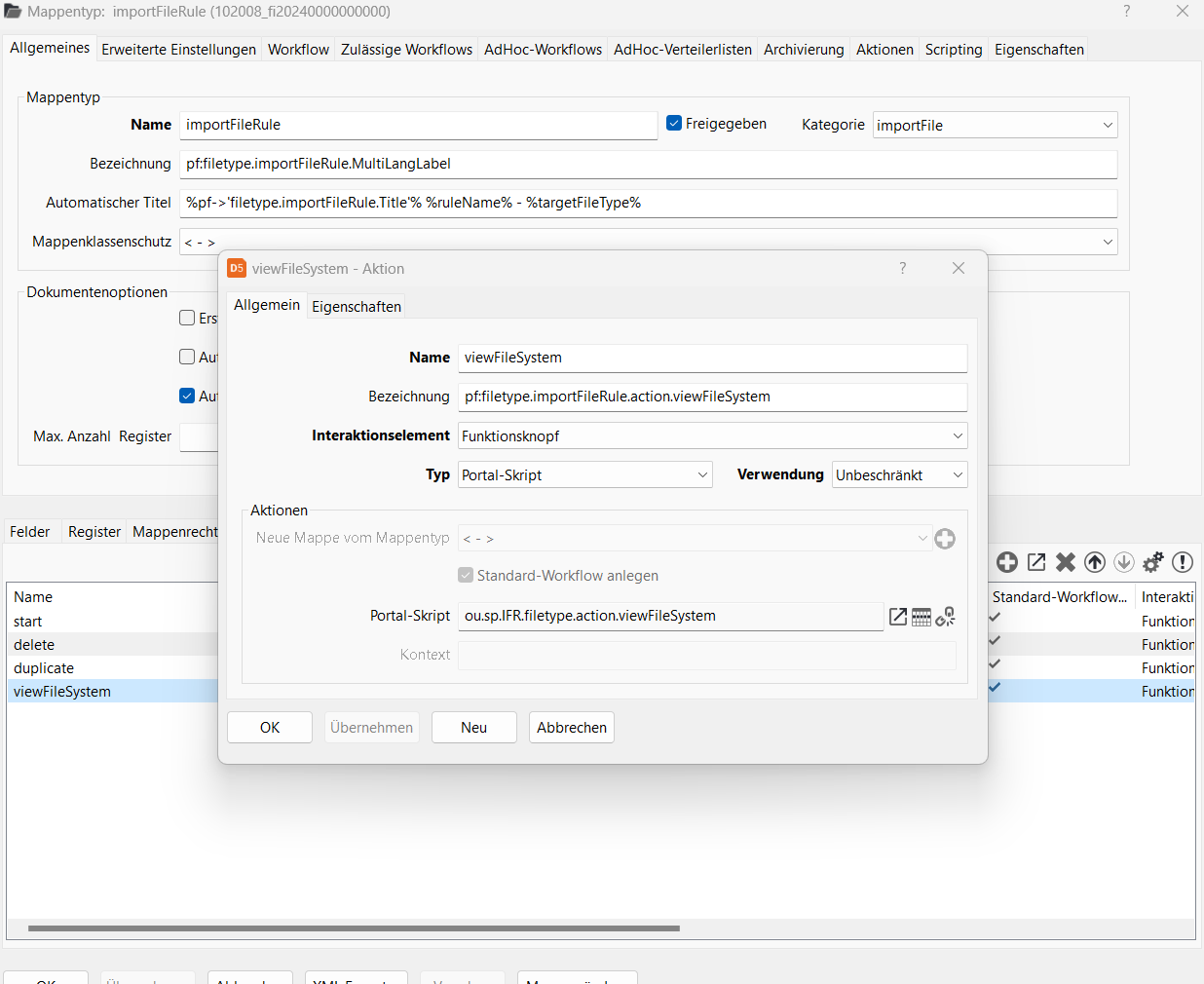Toggle Standard-Workflow check in viewFileSystem row
The width and height of the screenshot is (1204, 984).
[995, 688]
